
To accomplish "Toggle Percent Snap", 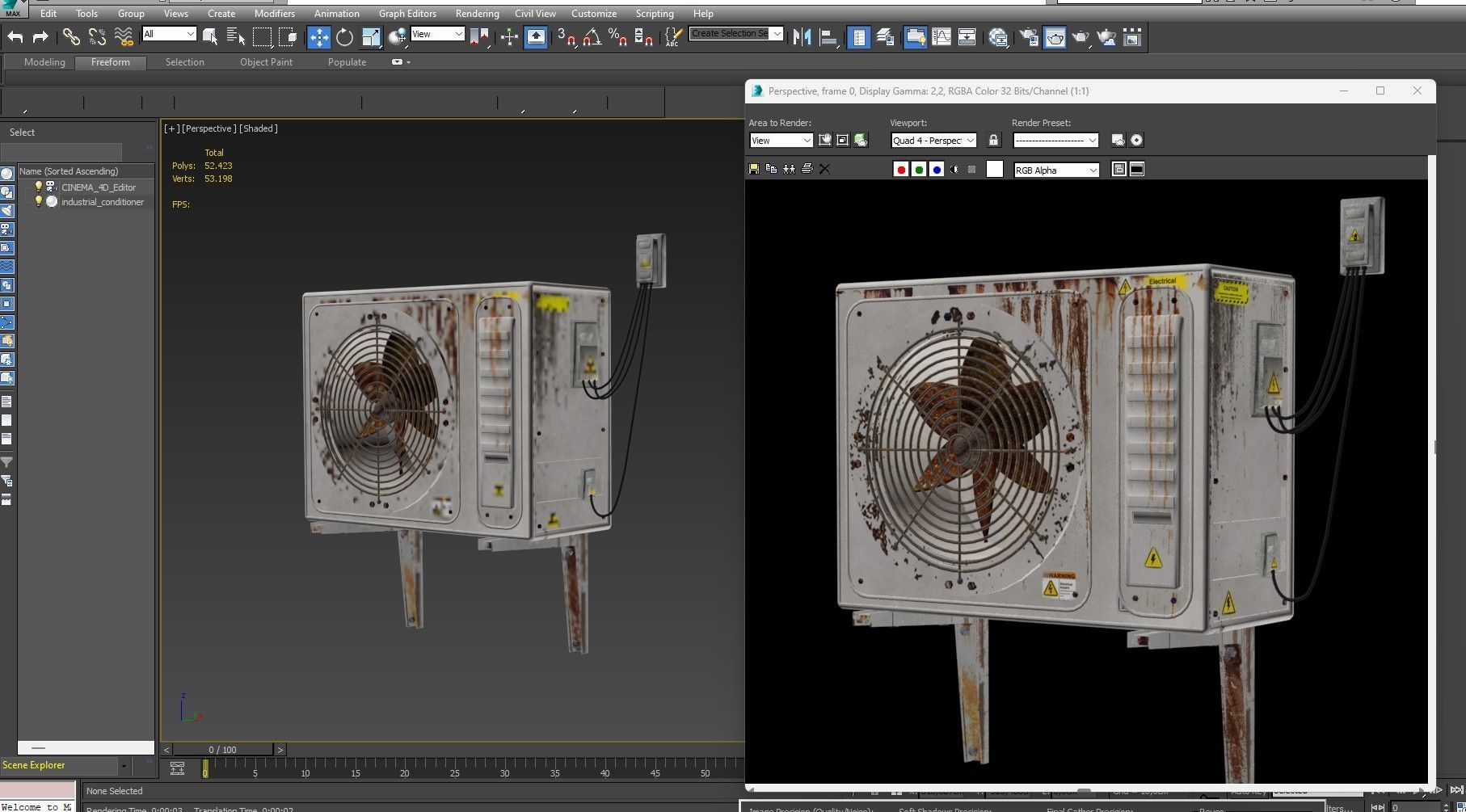I will pos(618,37).
